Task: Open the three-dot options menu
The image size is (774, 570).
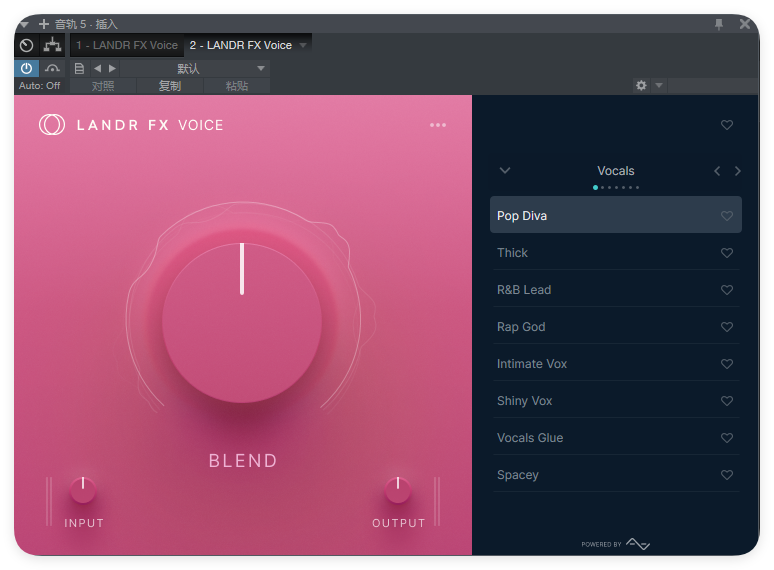Action: coord(438,125)
